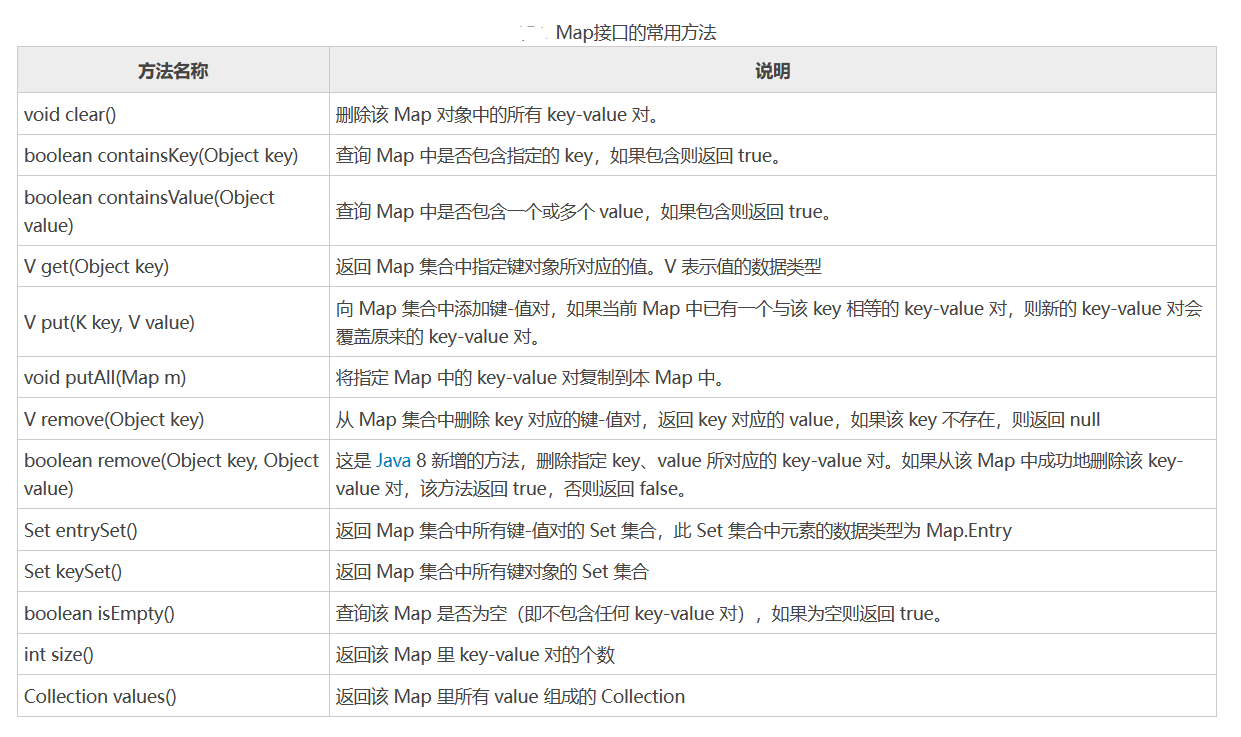
Task: Click the table title Map接口的常用方法
Action: [x=635, y=33]
